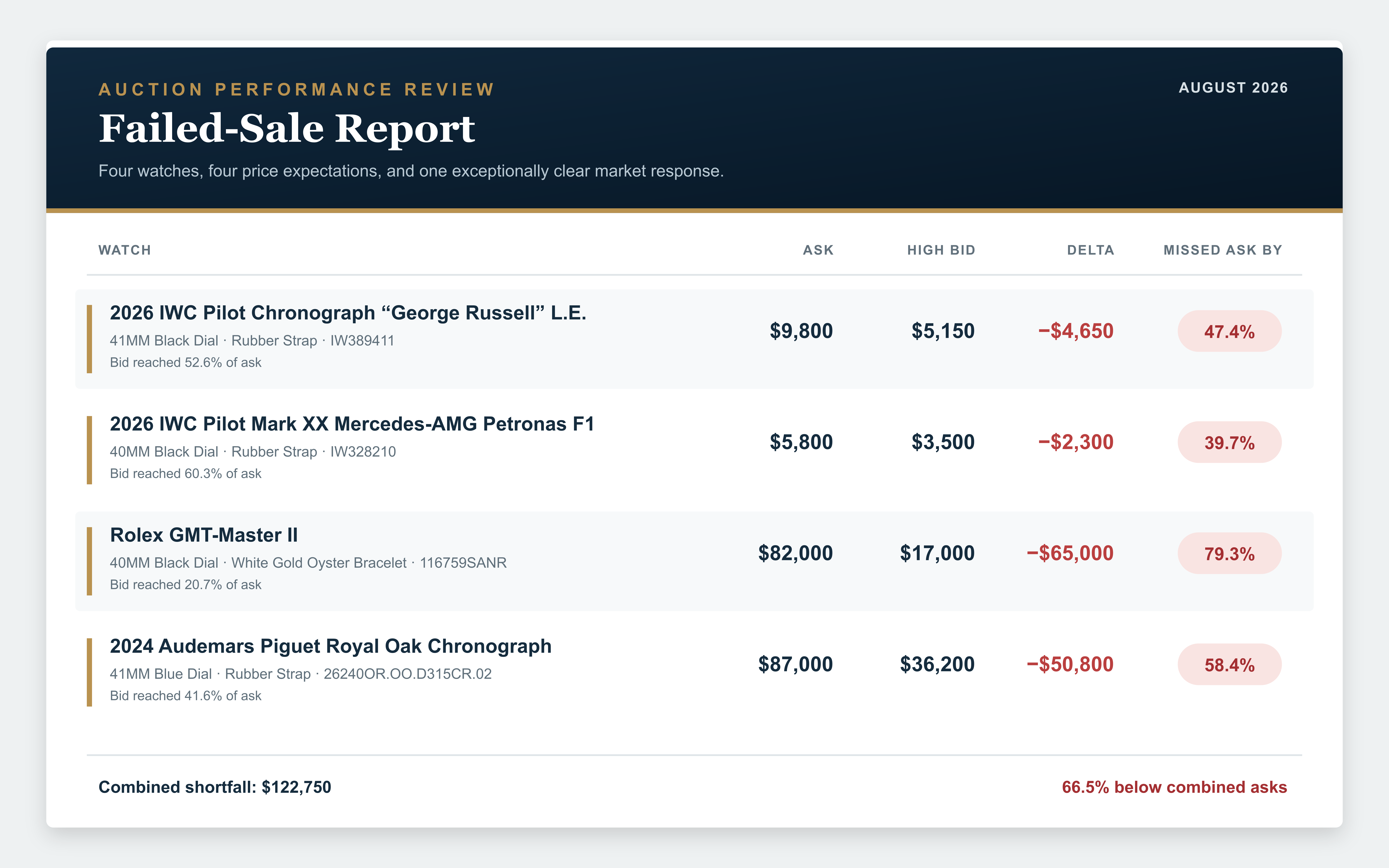Screen dimensions: 1389x868
Task: Click the −$65,000 delta value
Action: [x=1070, y=553]
